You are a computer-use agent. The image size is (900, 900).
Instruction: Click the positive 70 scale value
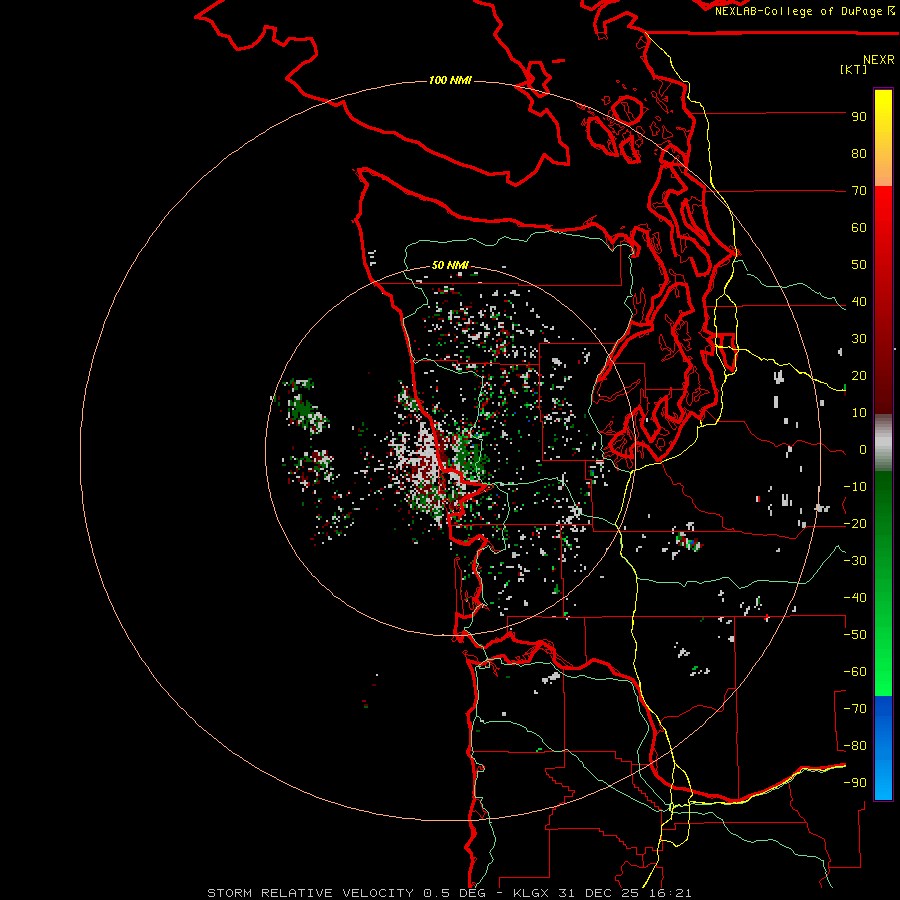(x=859, y=191)
